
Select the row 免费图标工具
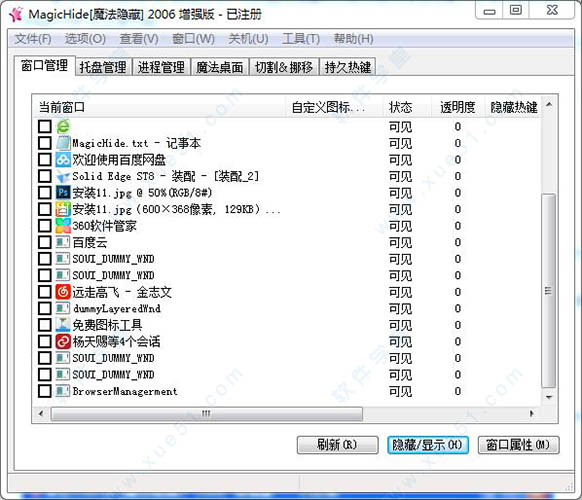click(288, 325)
